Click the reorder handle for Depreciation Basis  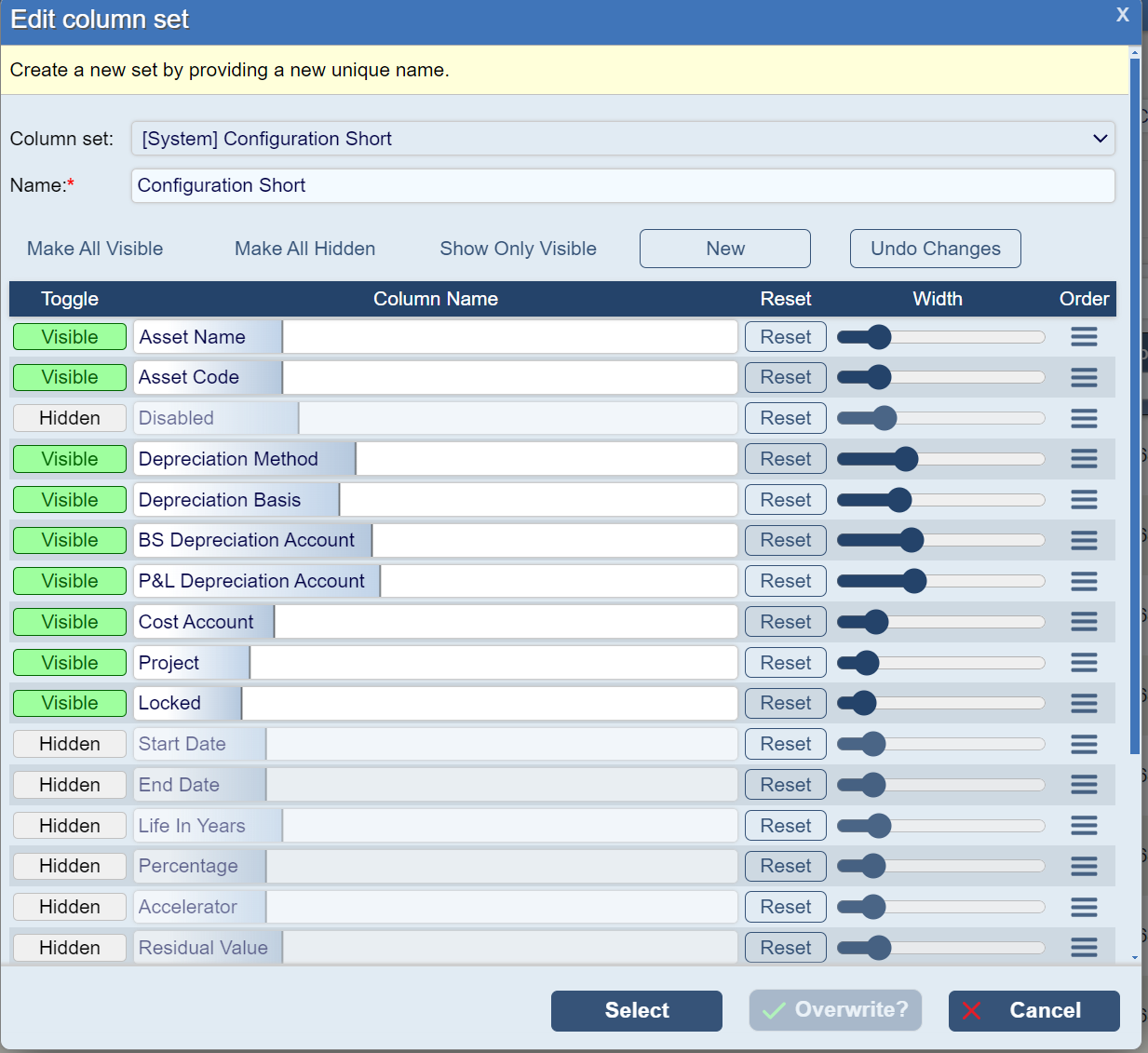pos(1084,499)
